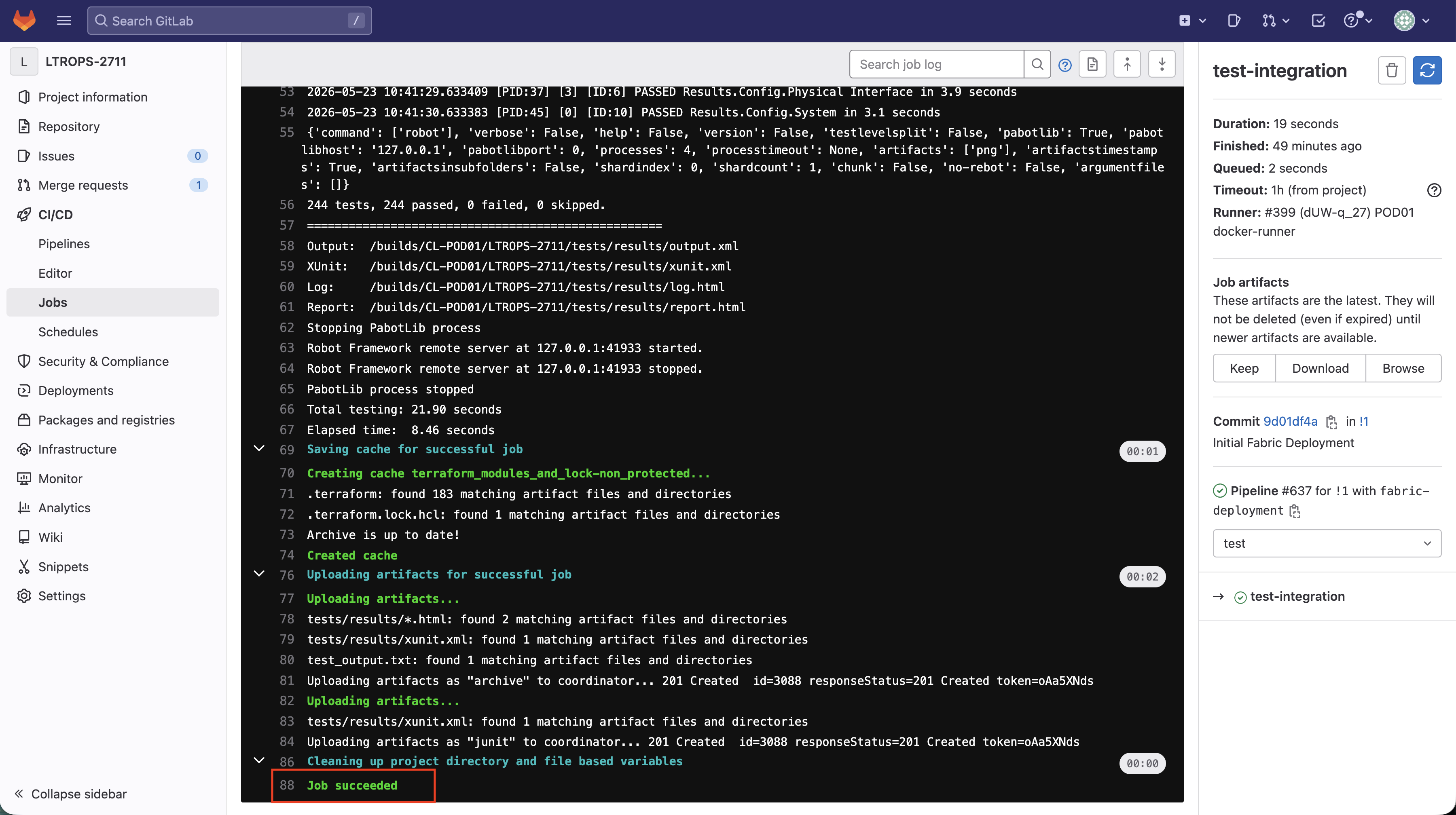Copy commit SHA to clipboard

tap(1332, 422)
